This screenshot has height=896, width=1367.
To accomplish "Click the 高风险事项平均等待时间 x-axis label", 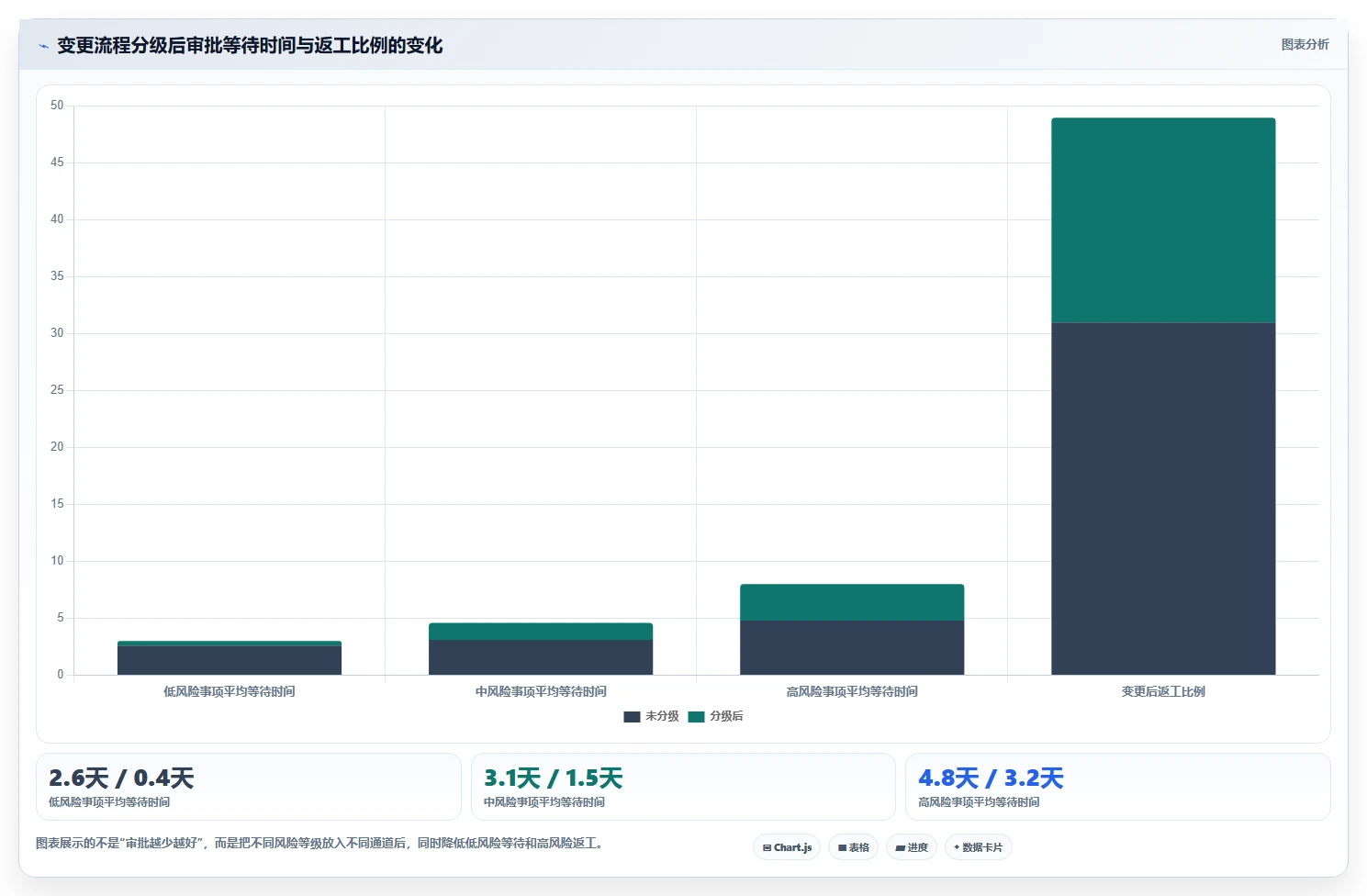I will click(852, 691).
